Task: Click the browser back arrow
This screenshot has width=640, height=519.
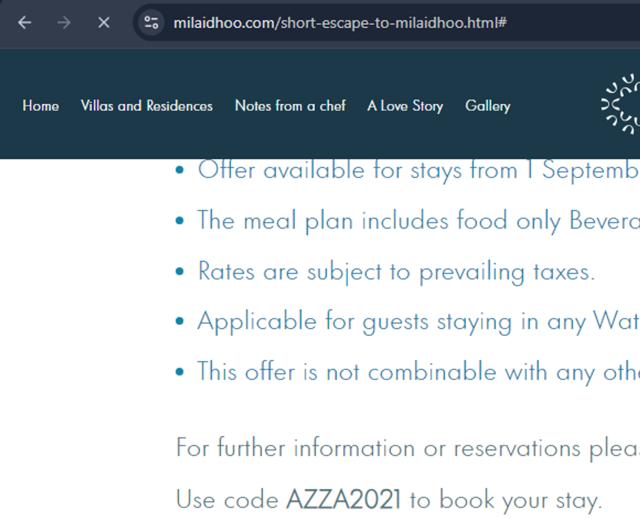Action: click(24, 22)
